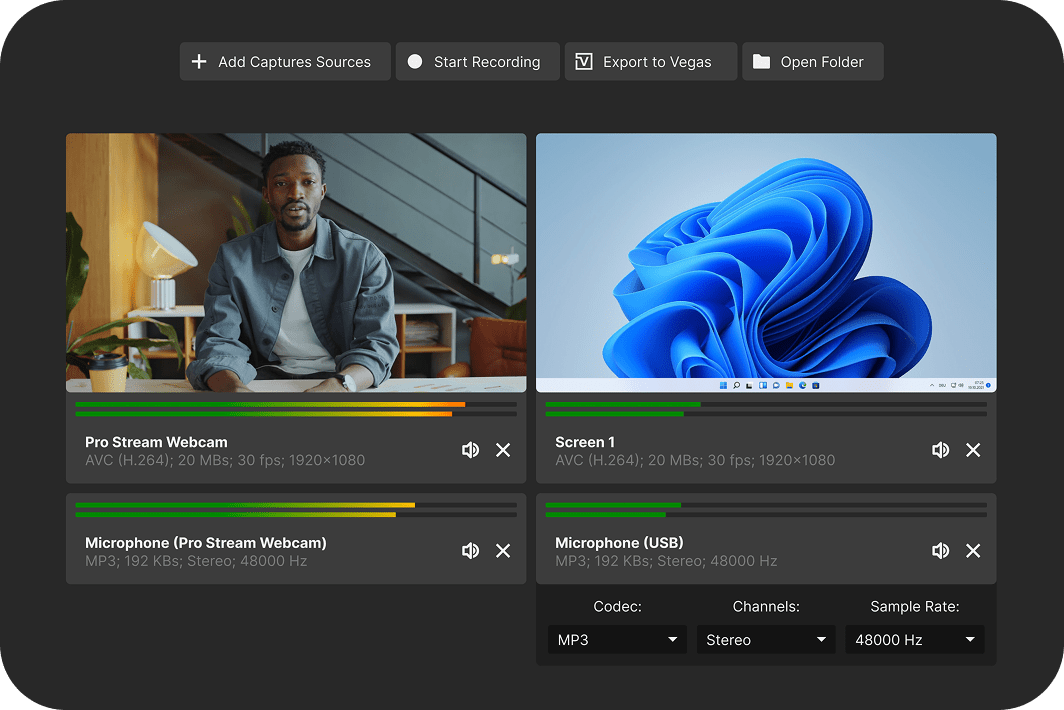Open the Codec MP3 dropdown
This screenshot has width=1064, height=710.
click(x=618, y=639)
